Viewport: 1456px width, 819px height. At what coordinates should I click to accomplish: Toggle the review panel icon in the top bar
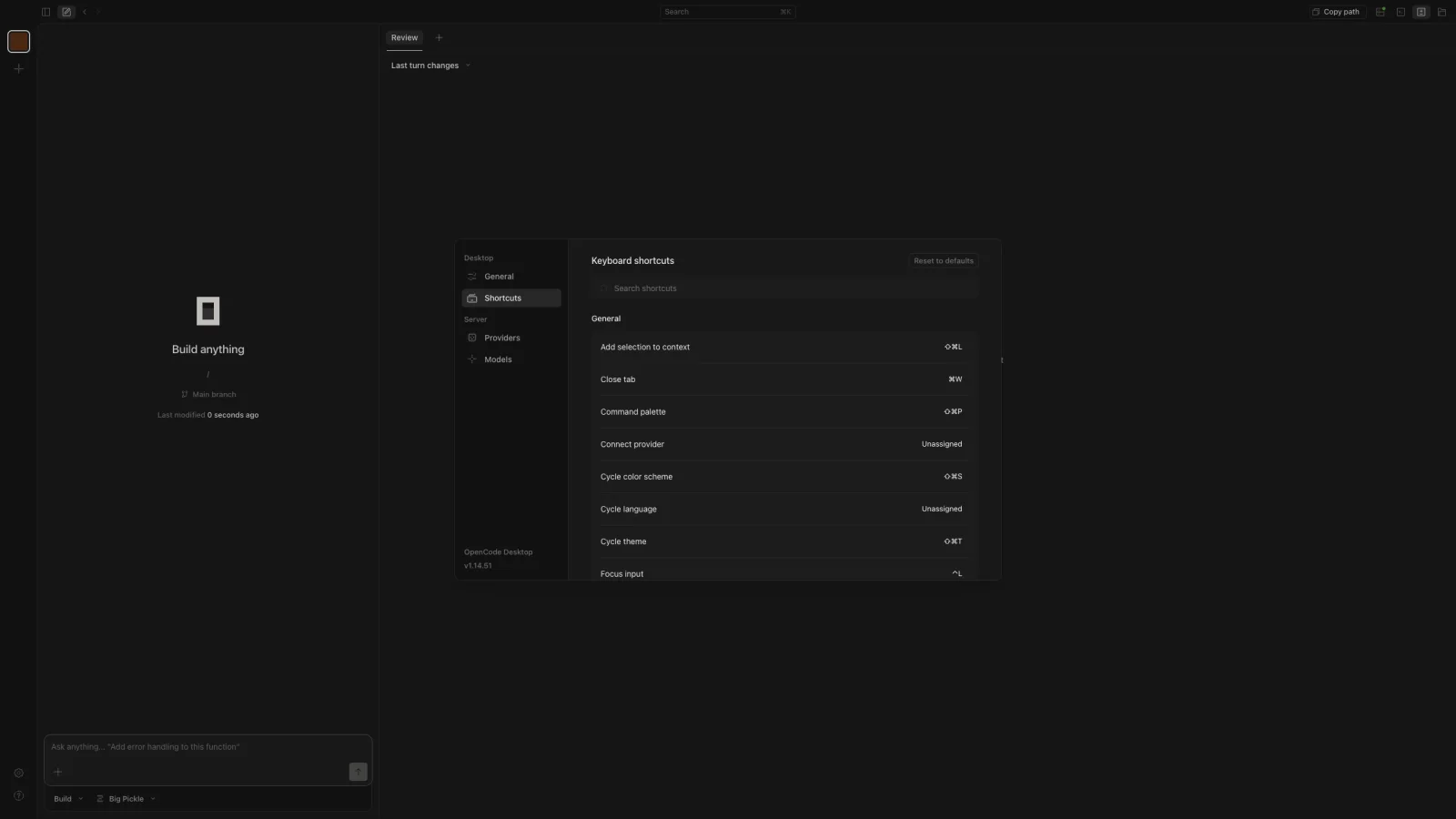1421,12
